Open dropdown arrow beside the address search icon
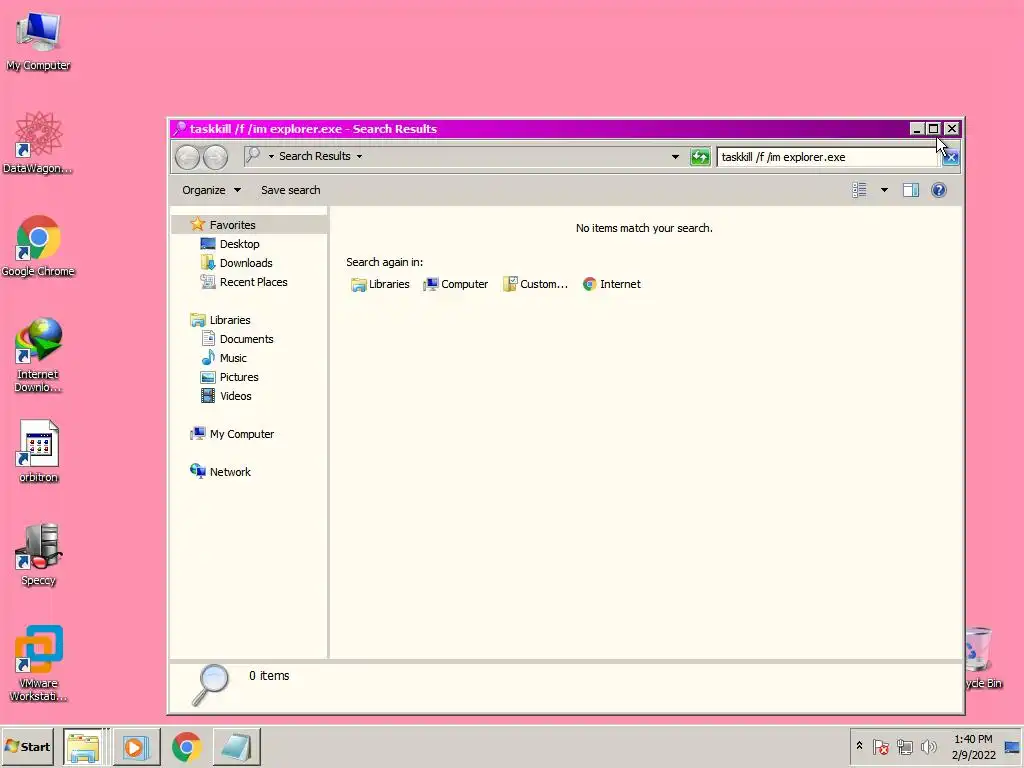1024x768 pixels. click(271, 157)
